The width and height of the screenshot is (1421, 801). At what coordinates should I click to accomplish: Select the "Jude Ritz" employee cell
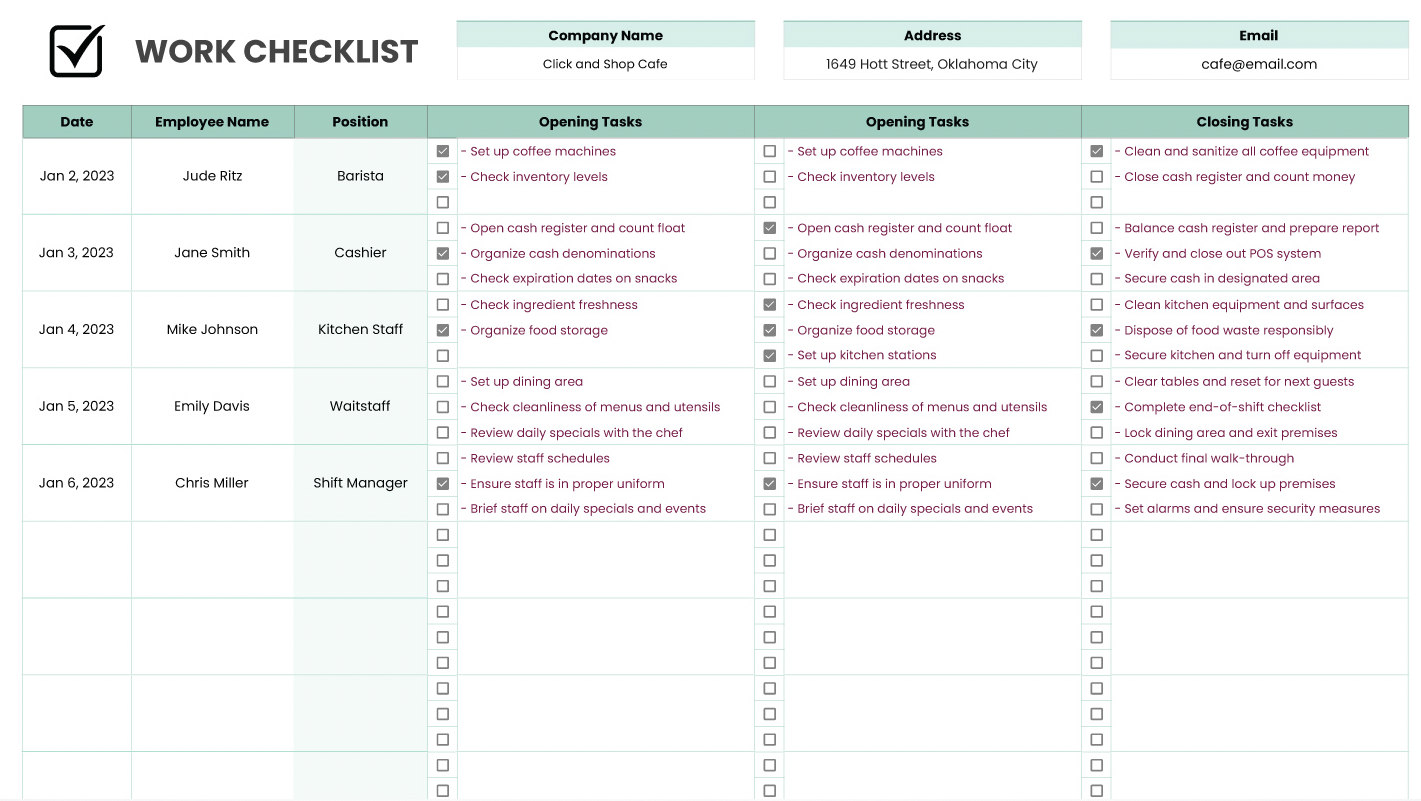[212, 176]
